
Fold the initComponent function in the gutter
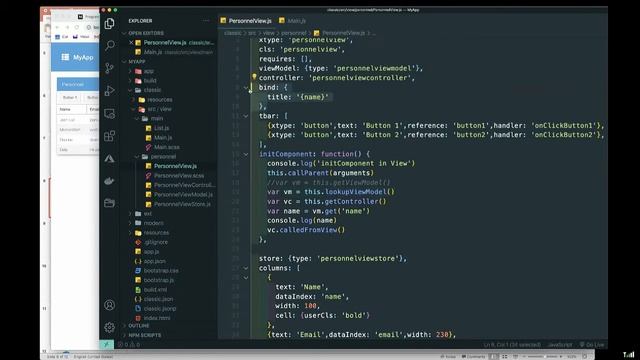pyautogui.click(x=246, y=154)
